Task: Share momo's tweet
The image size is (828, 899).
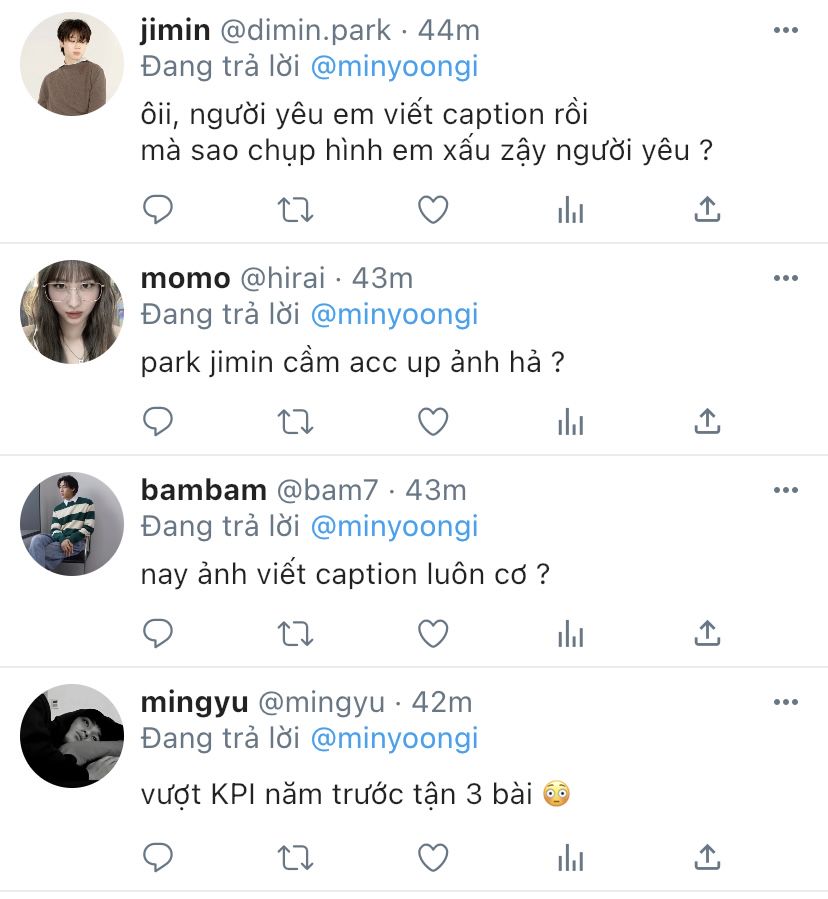Action: (707, 421)
